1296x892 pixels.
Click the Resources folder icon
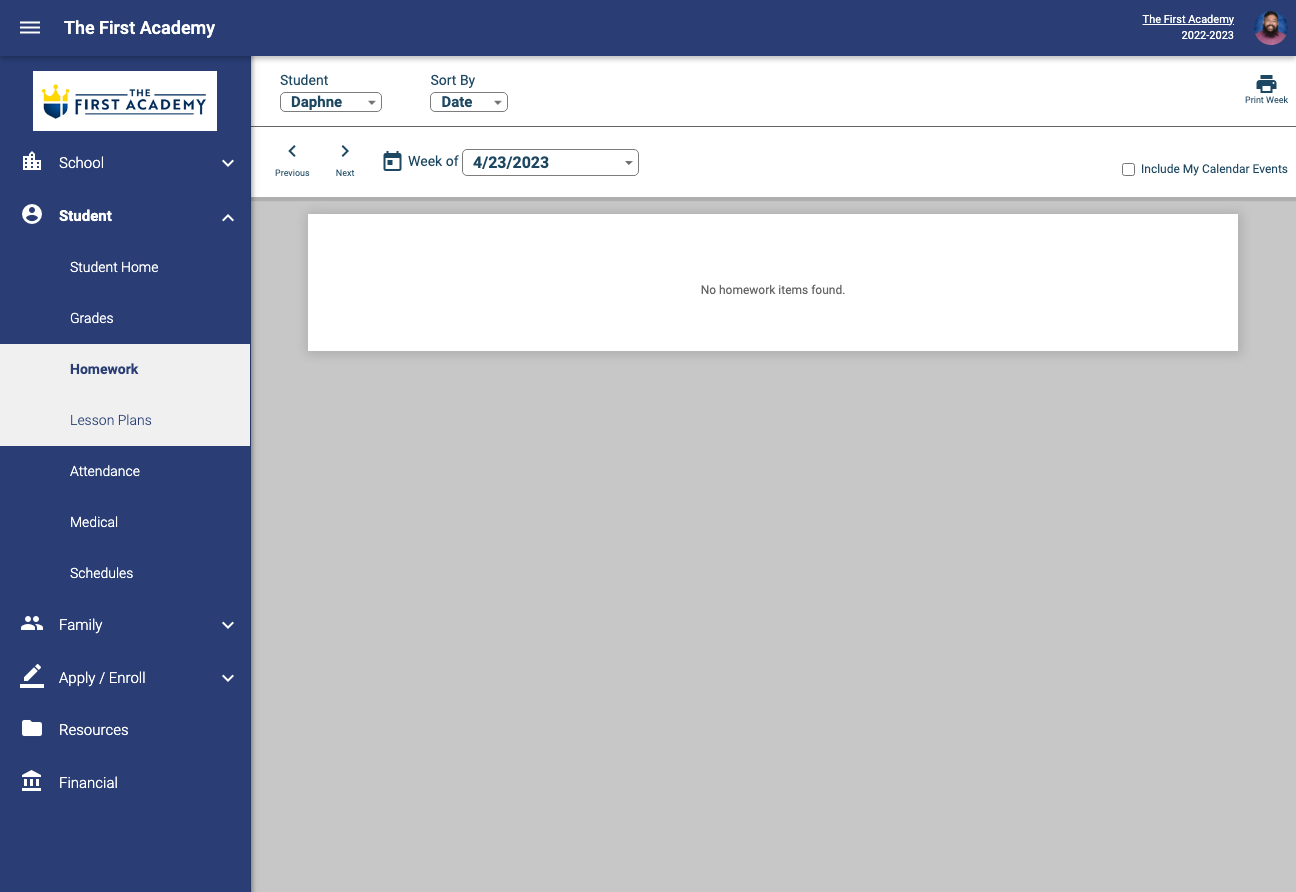[x=32, y=729]
